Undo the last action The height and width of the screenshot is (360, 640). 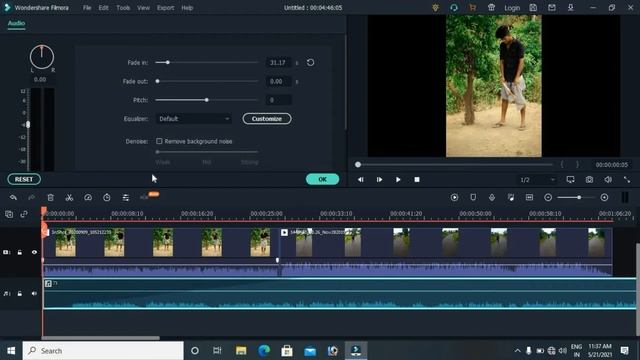click(13, 198)
